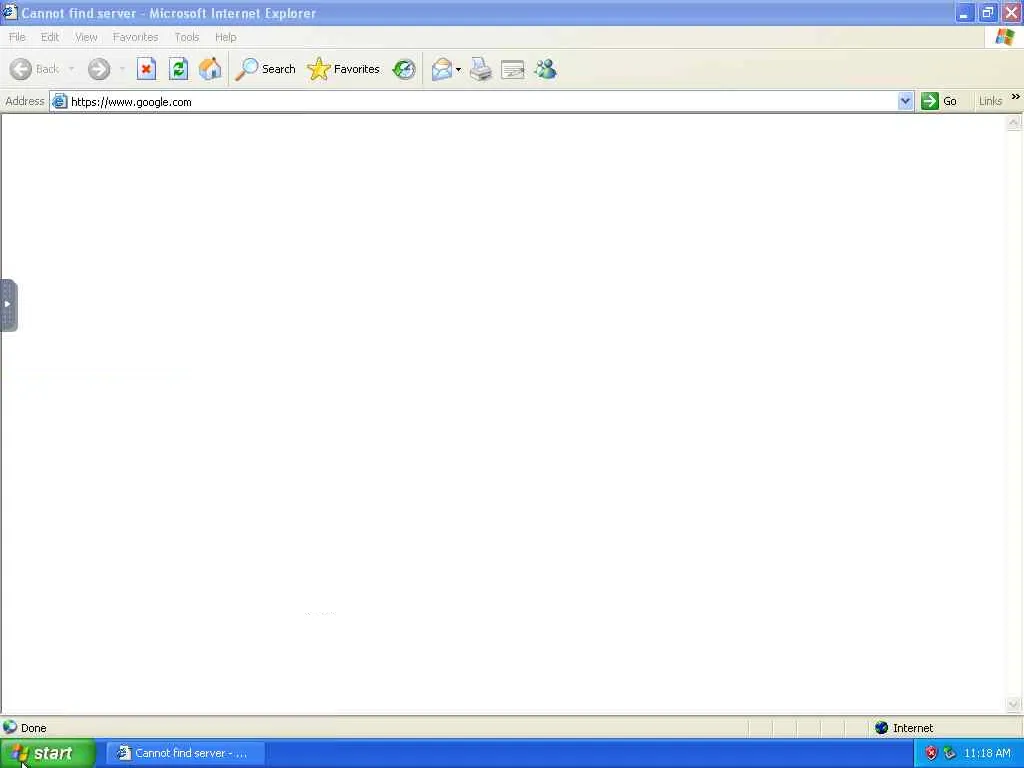Click the Done status bar text
Viewport: 1024px width, 768px height.
(x=33, y=728)
